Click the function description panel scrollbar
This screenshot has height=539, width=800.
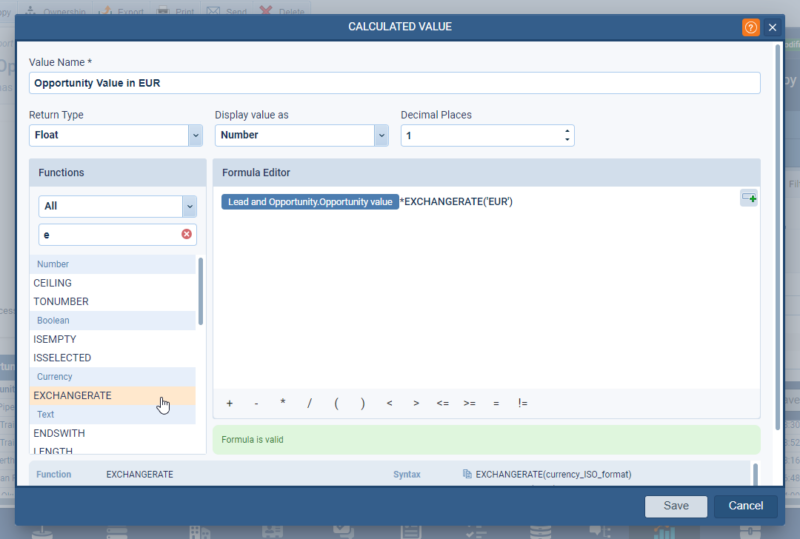coord(755,475)
